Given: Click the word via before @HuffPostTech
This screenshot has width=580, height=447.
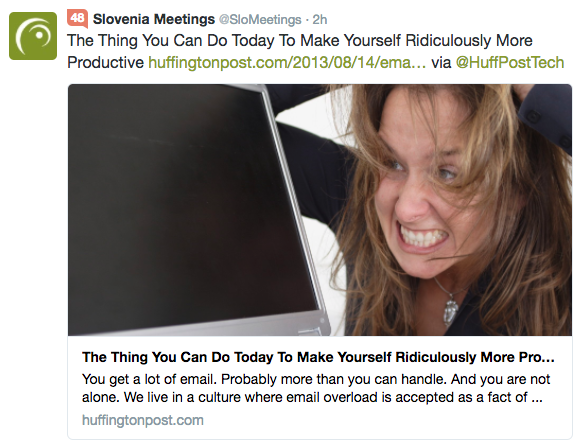Looking at the screenshot, I should (441, 62).
